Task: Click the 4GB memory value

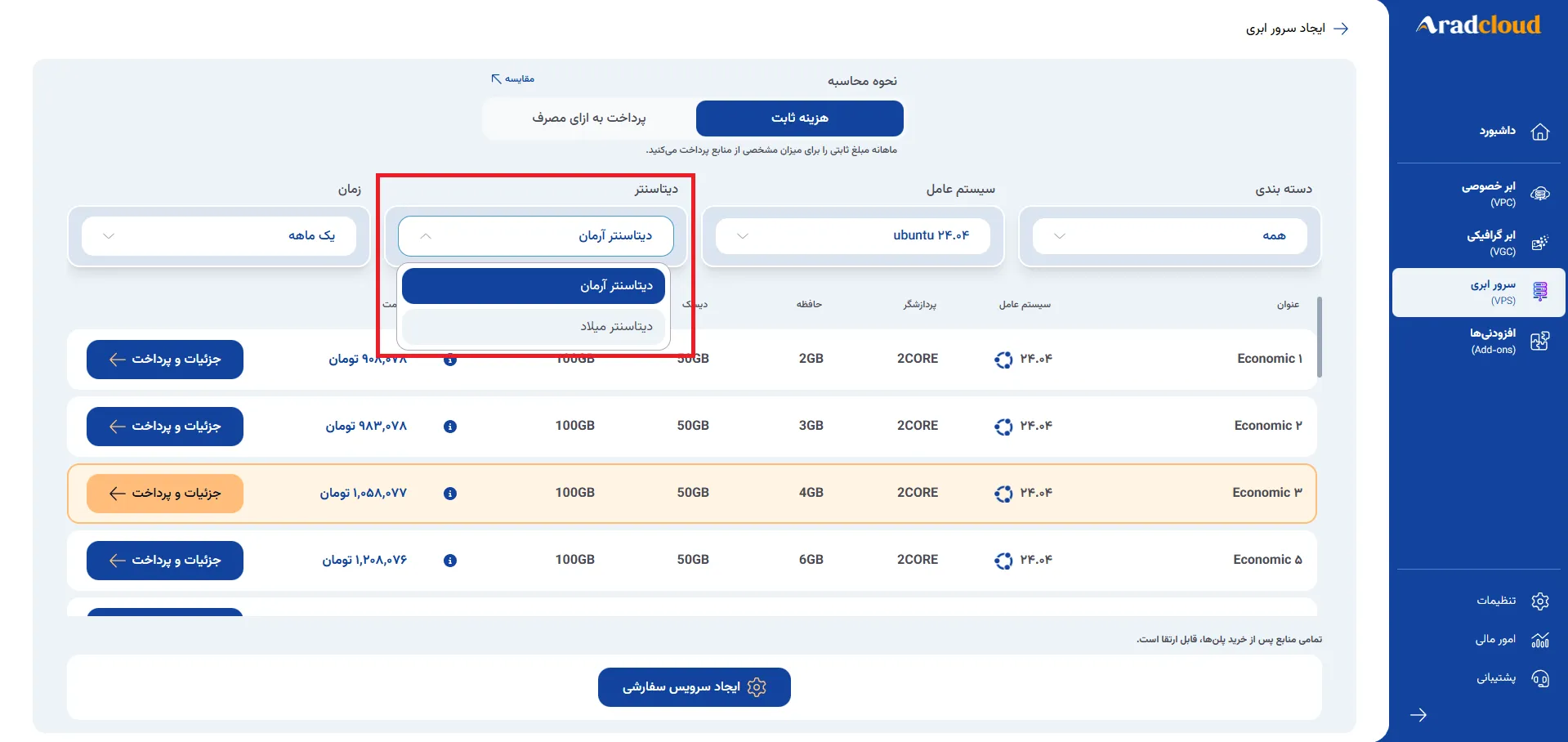Action: coord(811,493)
